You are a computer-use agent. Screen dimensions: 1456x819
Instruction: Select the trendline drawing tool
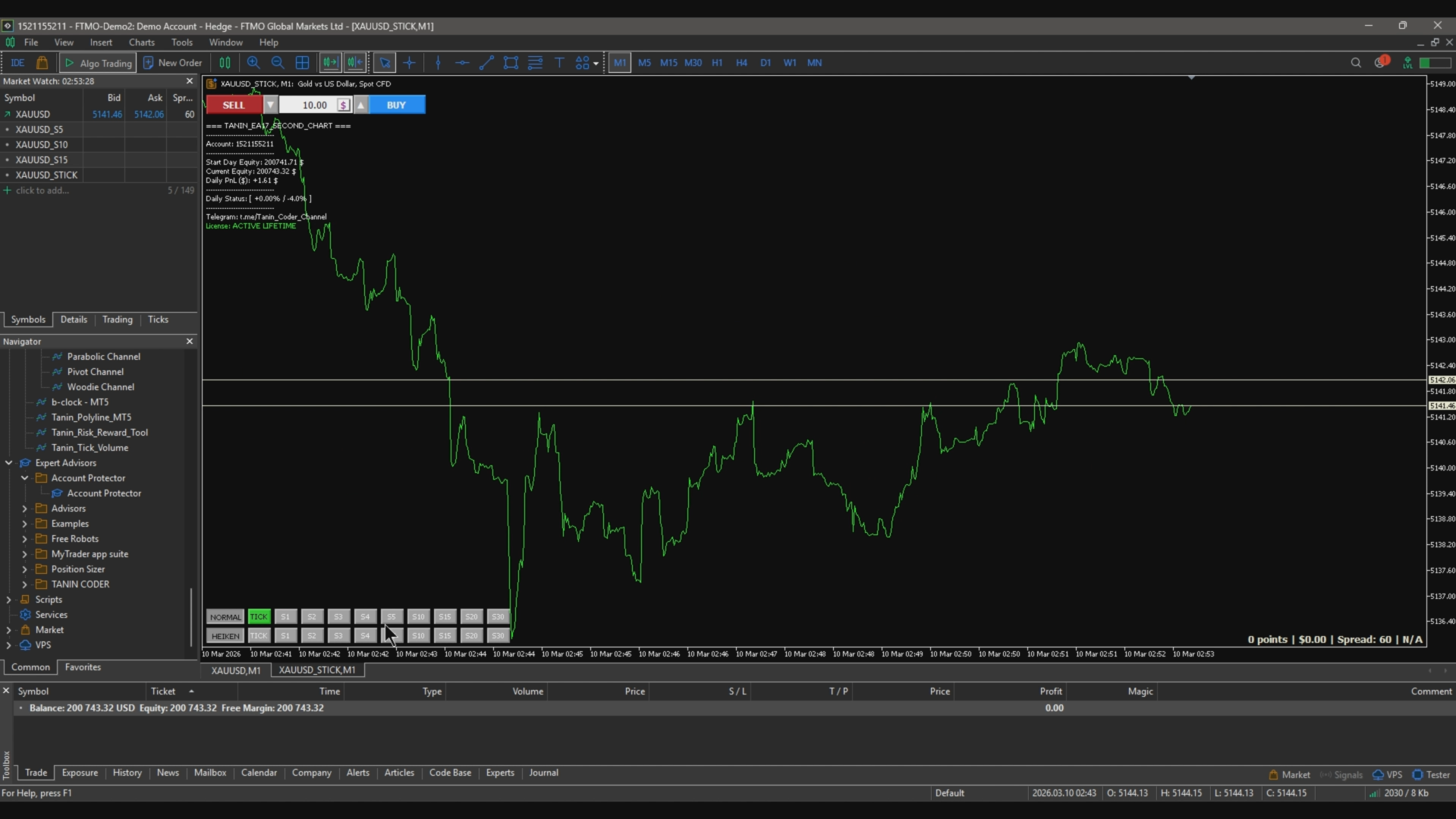click(486, 63)
